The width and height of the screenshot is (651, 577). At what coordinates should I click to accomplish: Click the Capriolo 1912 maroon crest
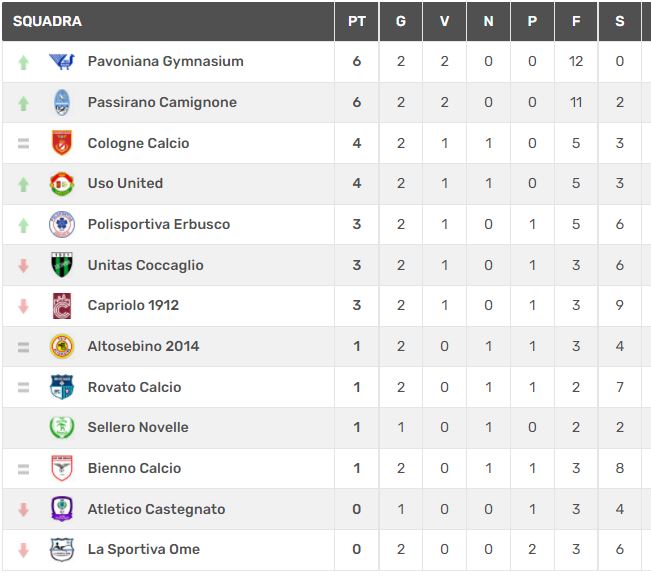pos(62,306)
